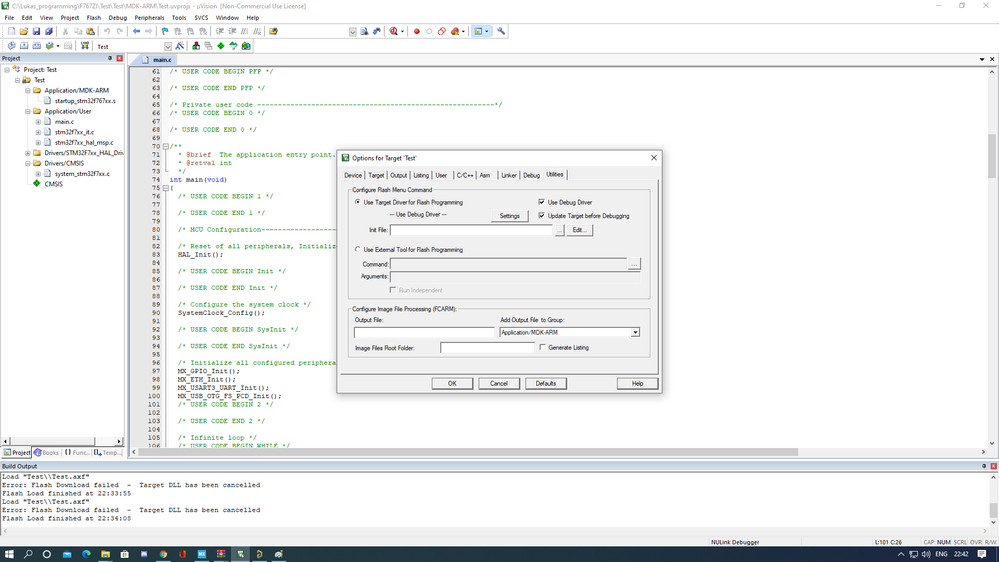Select Use Target Driver for Flash Programming
Viewport: 999px width, 562px height.
tap(357, 202)
